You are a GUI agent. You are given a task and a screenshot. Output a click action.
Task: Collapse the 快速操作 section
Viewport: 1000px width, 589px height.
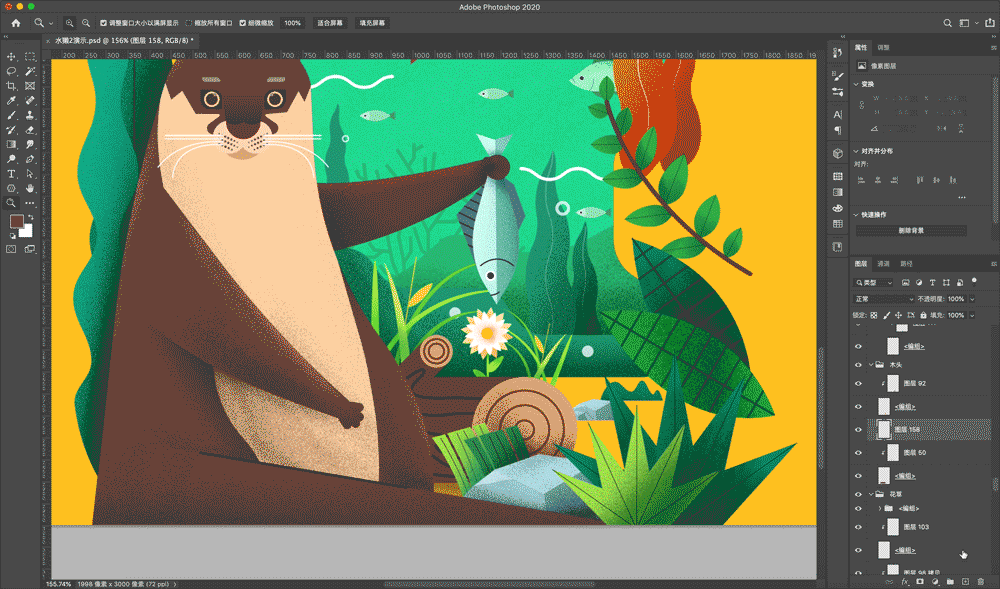pos(856,215)
